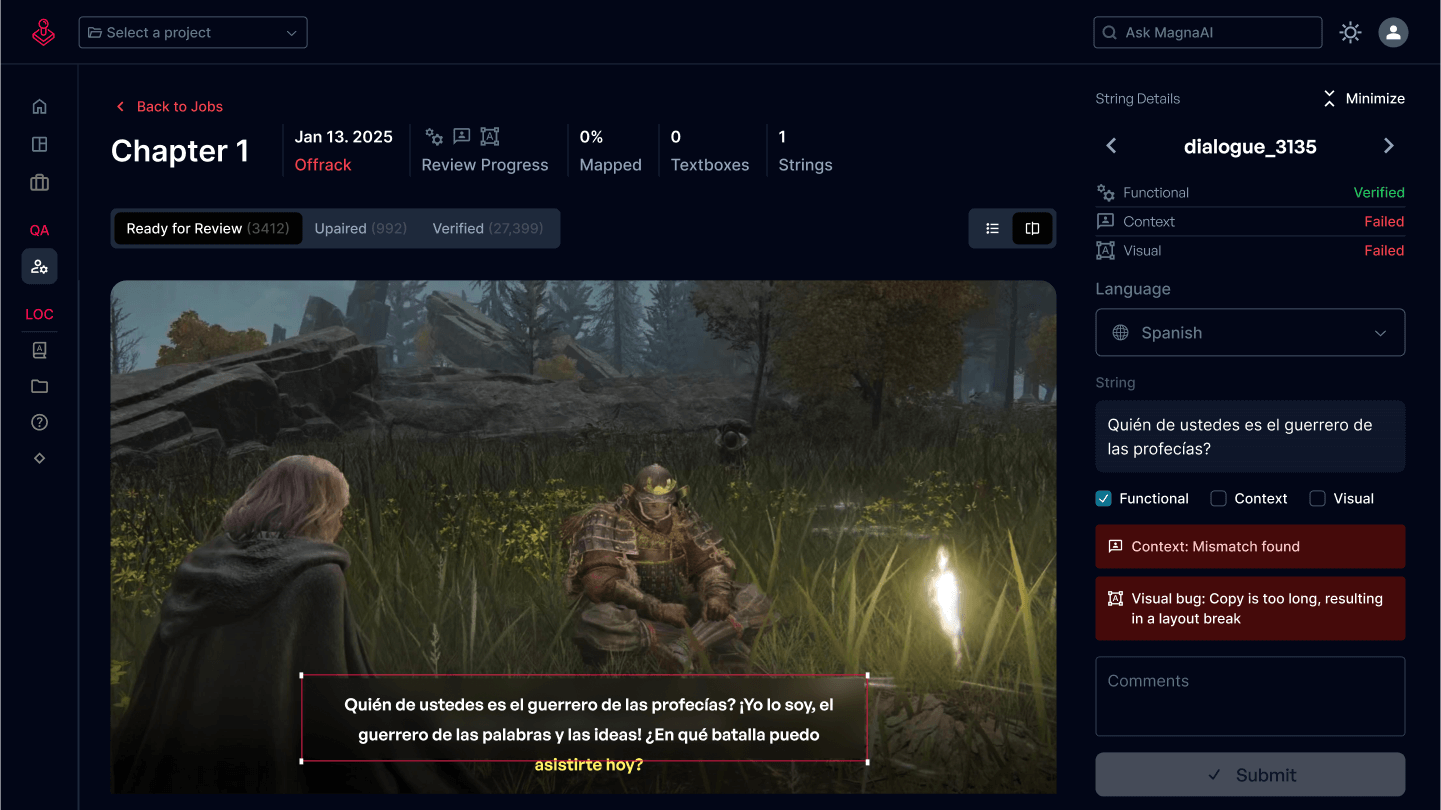Select the Ready for Review tab
Image resolution: width=1441 pixels, height=810 pixels.
point(207,228)
